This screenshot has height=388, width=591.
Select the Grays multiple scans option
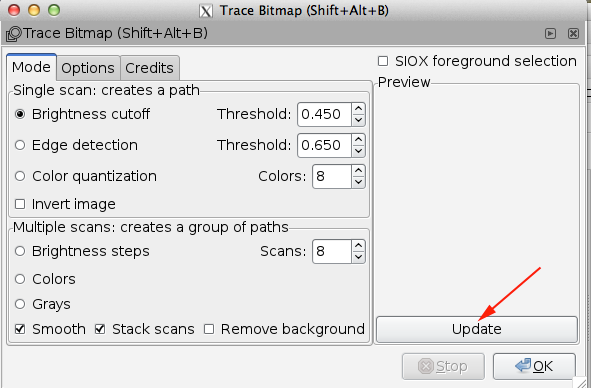tap(20, 304)
